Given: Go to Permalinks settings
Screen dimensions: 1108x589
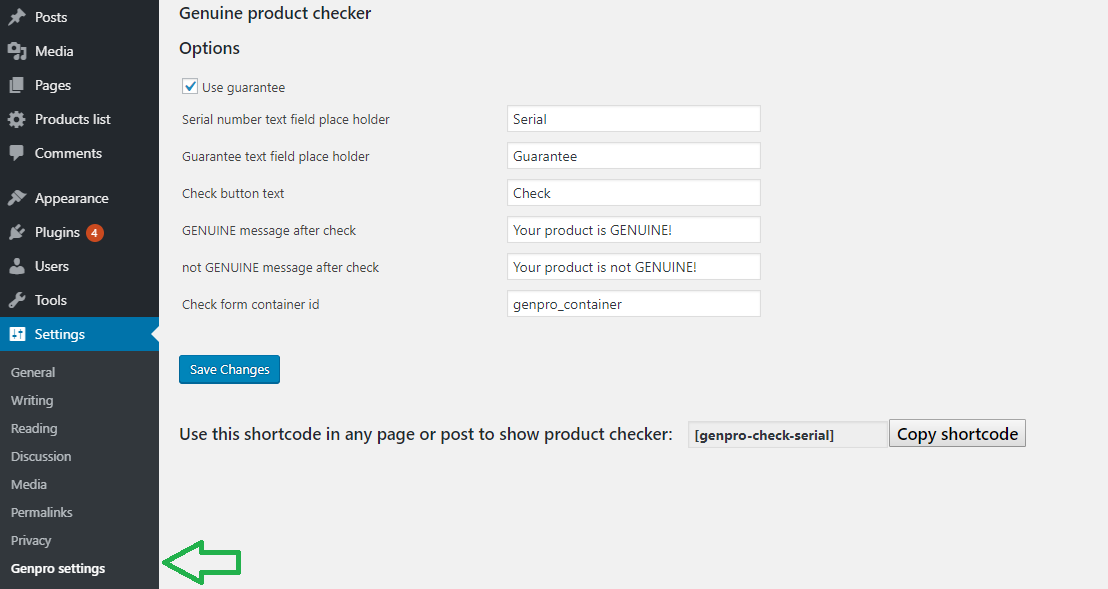Looking at the screenshot, I should [x=42, y=512].
